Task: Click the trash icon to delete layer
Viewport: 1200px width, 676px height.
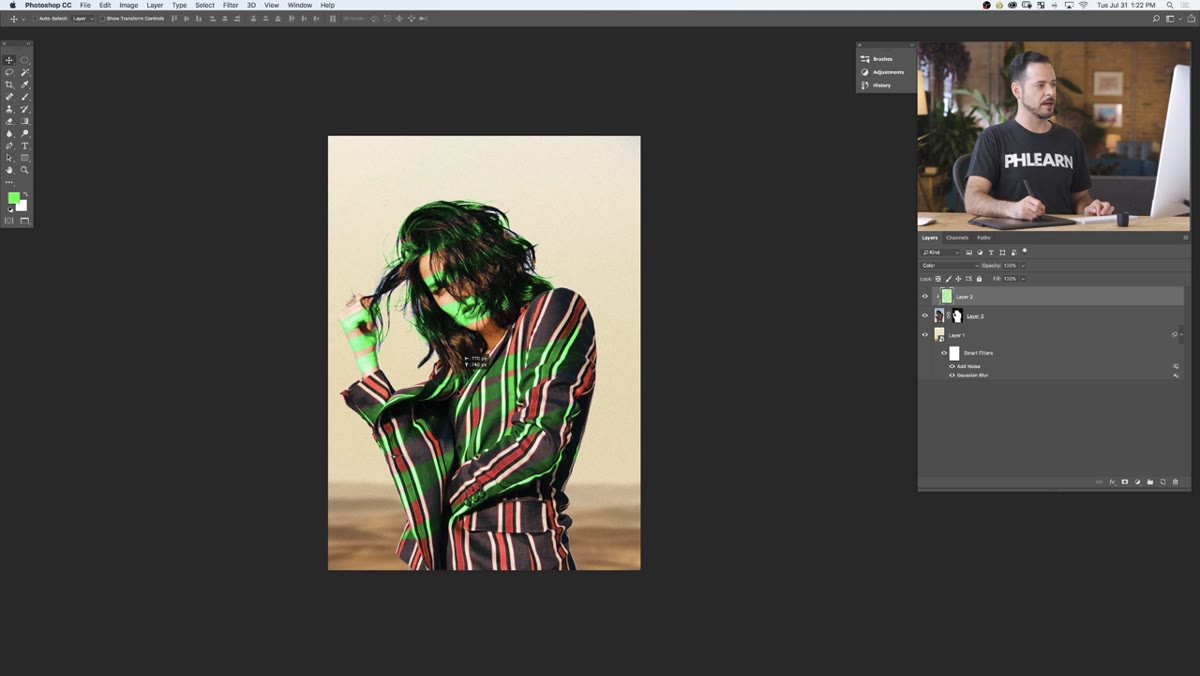Action: (x=1175, y=482)
